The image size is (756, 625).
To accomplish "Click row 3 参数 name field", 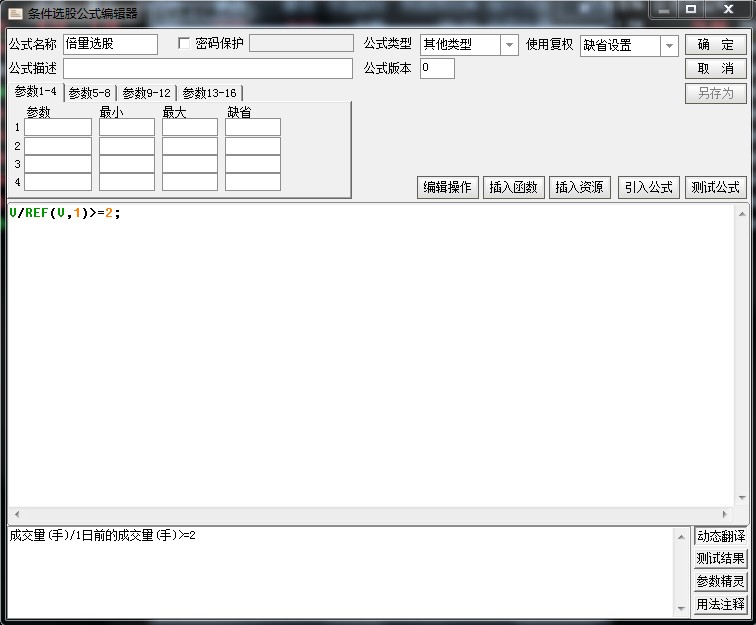I will [x=58, y=164].
